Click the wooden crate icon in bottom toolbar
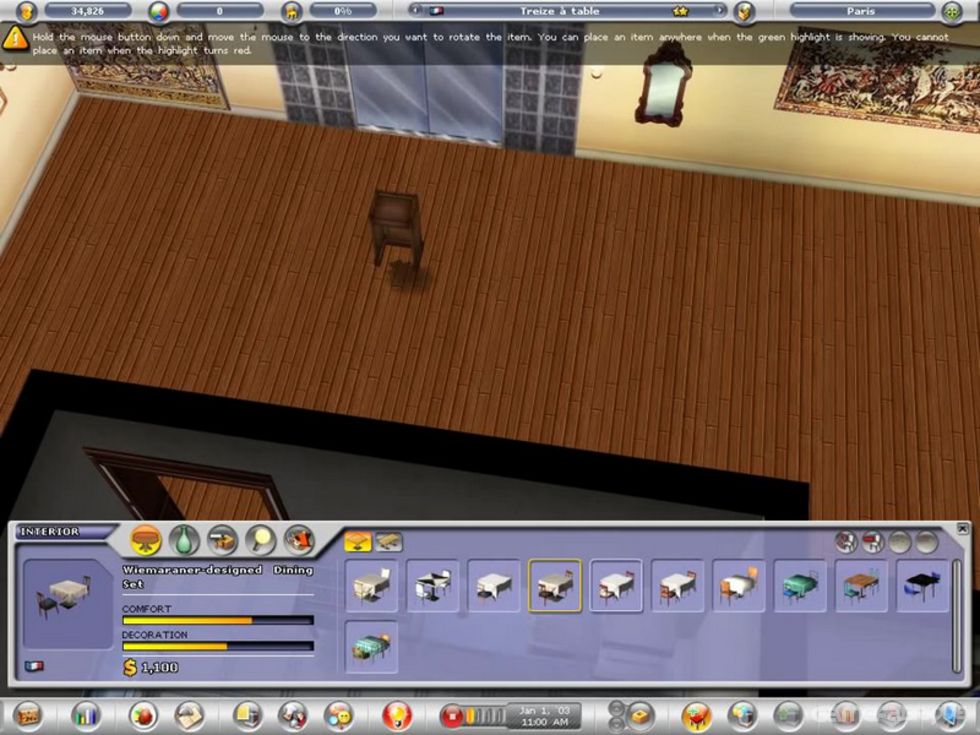The width and height of the screenshot is (980, 735). (x=28, y=714)
